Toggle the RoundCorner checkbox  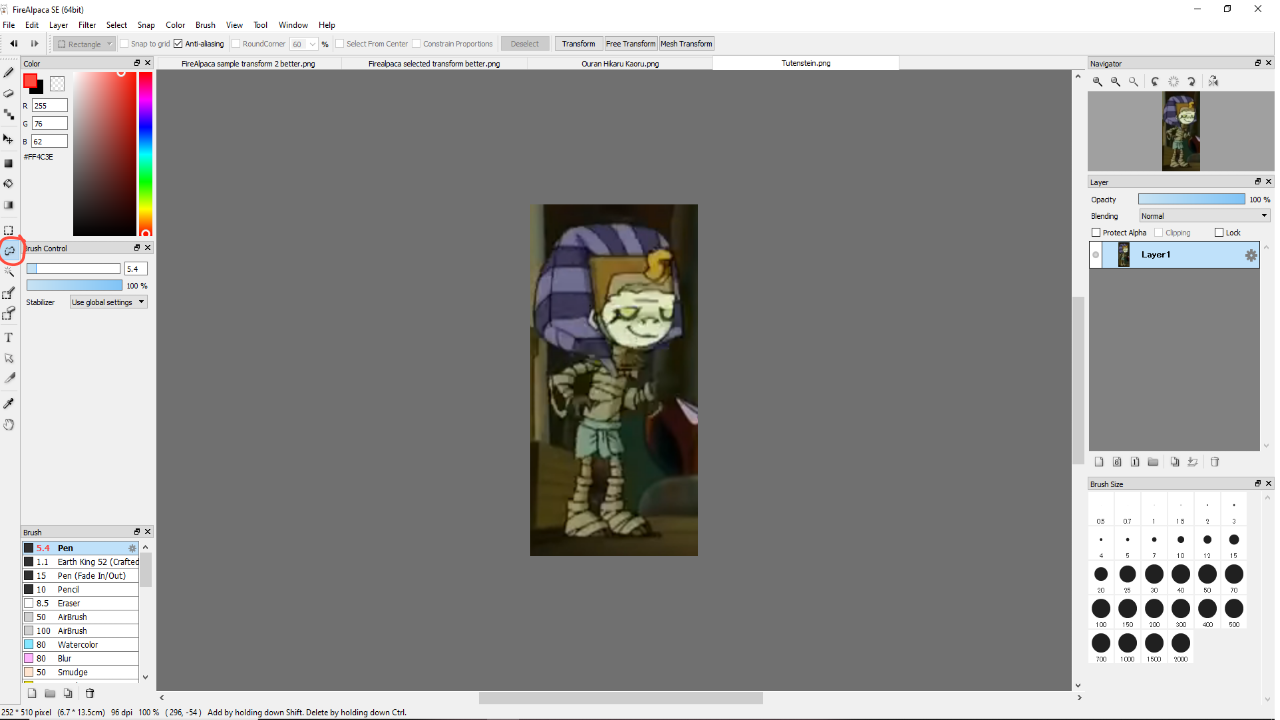[x=235, y=44]
